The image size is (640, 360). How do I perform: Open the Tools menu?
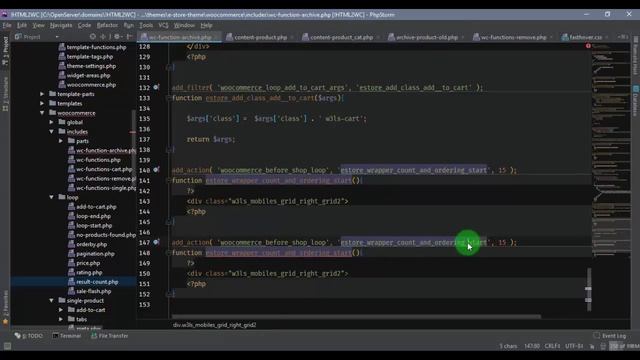tap(146, 25)
